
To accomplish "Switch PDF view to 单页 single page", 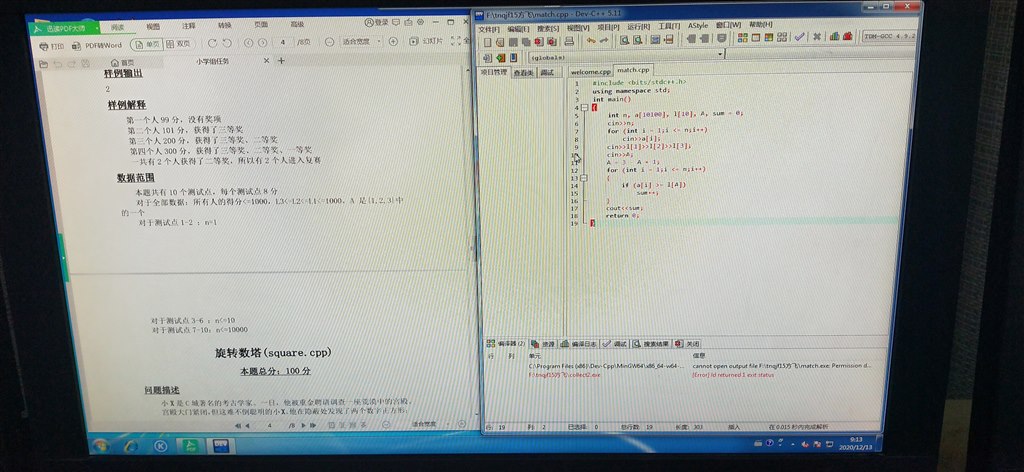I will click(x=147, y=44).
